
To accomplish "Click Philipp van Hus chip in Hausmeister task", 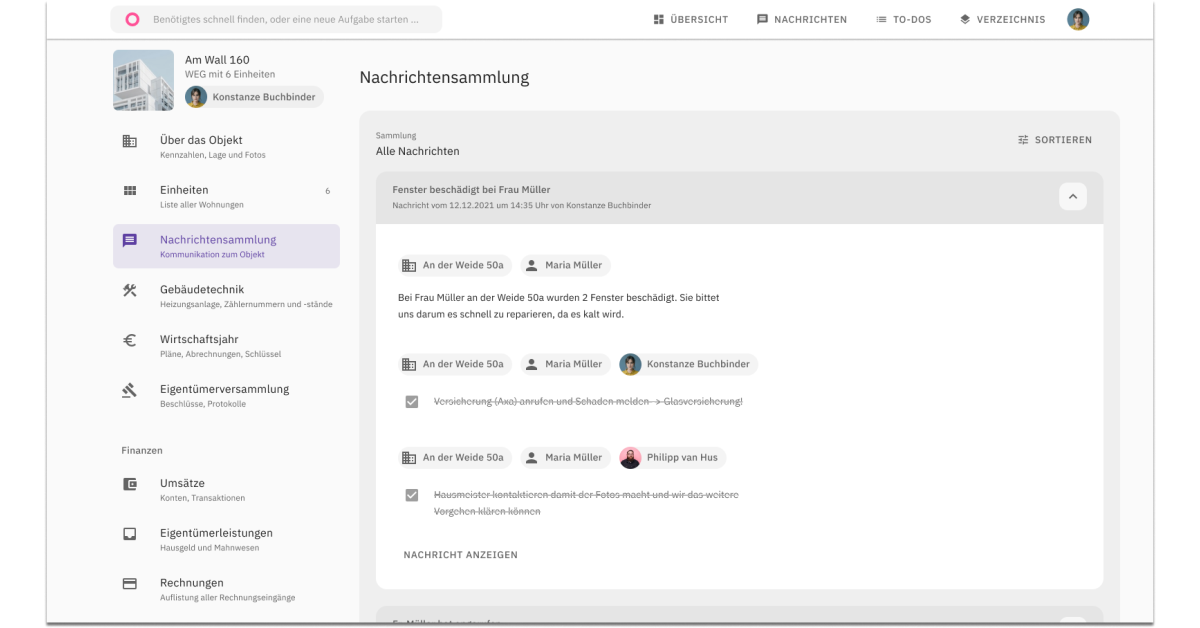I will pyautogui.click(x=672, y=457).
